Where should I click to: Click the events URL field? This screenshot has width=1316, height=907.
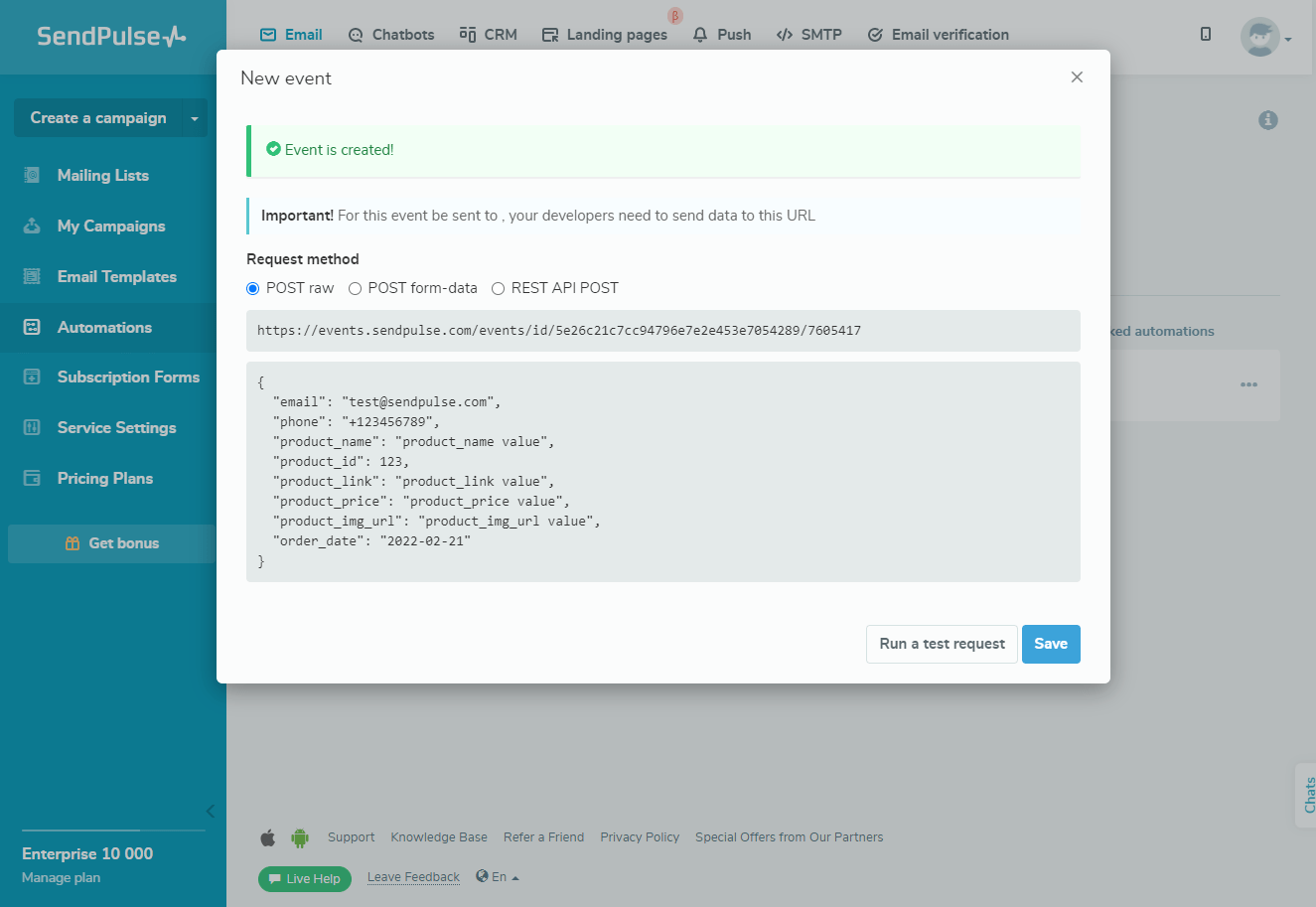tap(662, 331)
